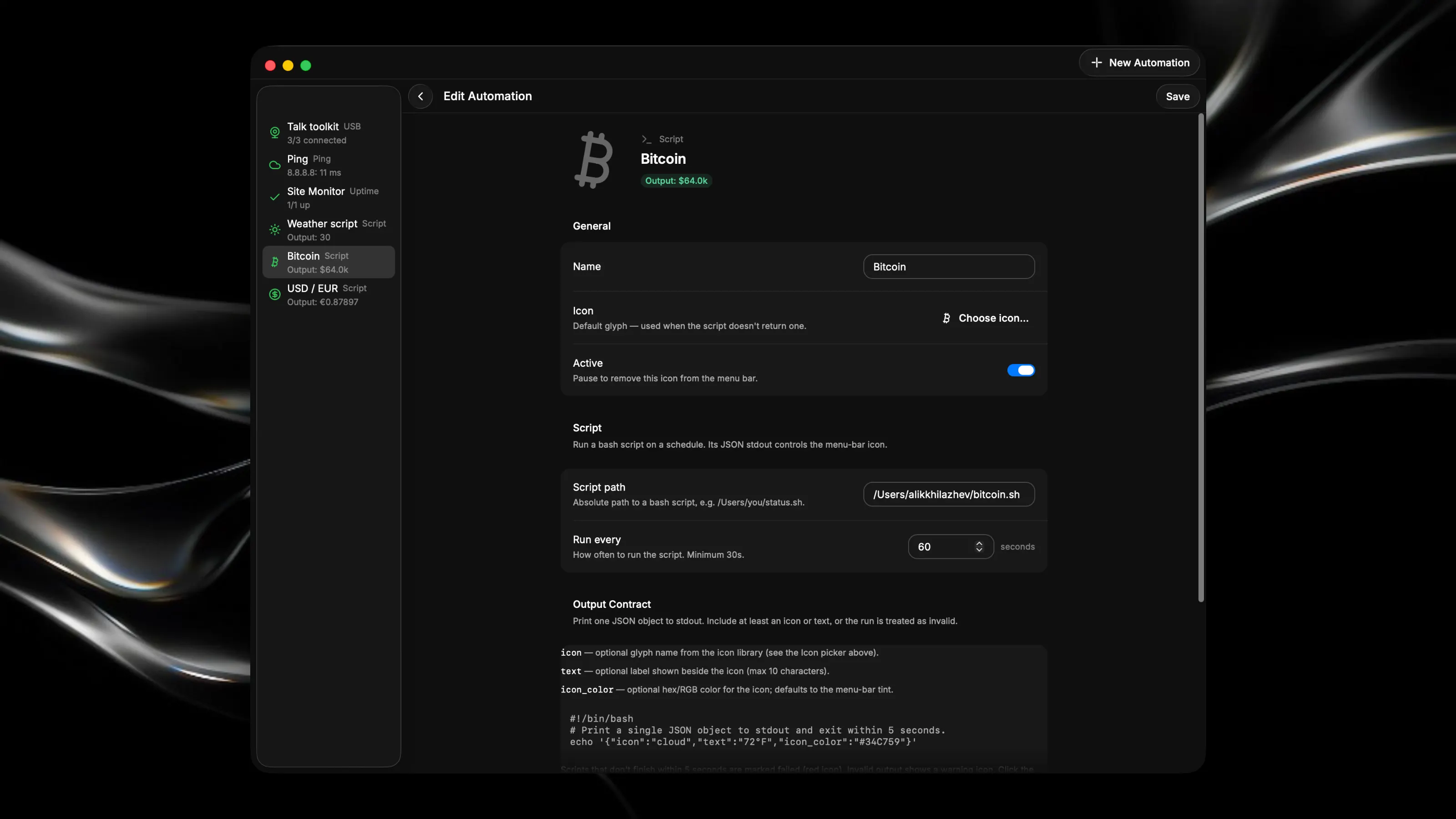Select the Site Monitor automation
Screen dimensions: 1456x819
pyautogui.click(x=329, y=197)
